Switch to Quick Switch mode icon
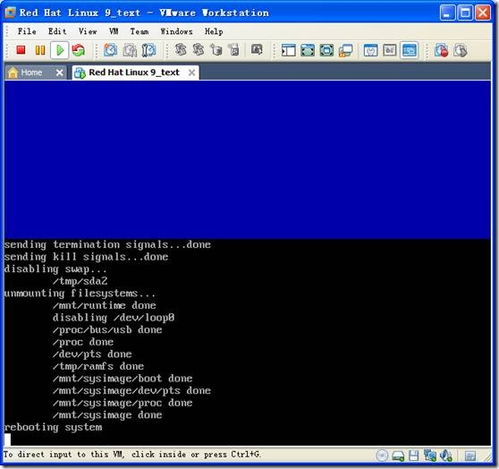 point(326,50)
